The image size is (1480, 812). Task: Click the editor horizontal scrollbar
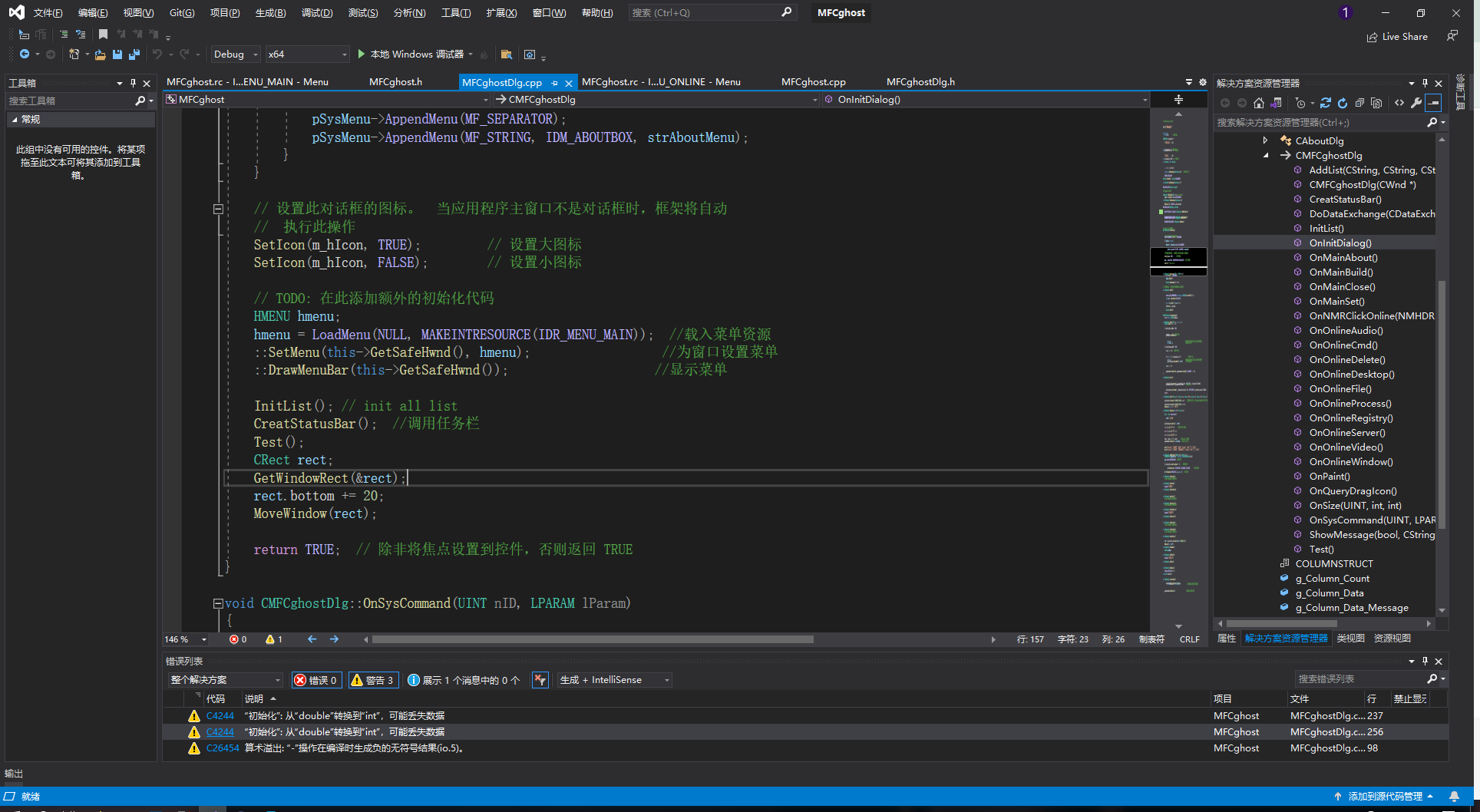point(592,639)
